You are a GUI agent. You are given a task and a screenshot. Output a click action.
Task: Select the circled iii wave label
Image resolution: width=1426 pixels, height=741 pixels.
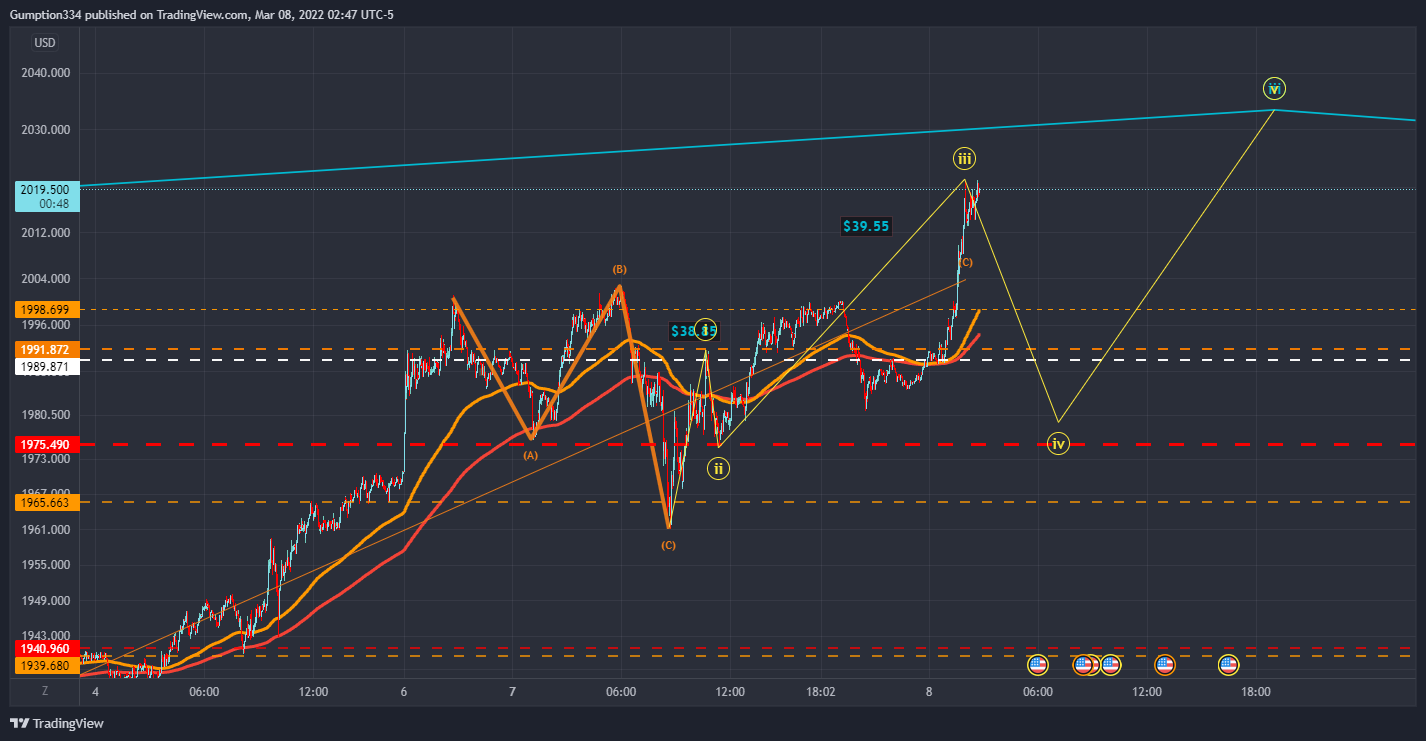[964, 158]
